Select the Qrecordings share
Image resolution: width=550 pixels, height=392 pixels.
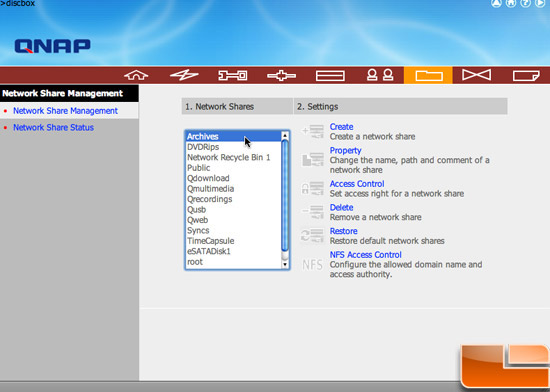point(234,199)
